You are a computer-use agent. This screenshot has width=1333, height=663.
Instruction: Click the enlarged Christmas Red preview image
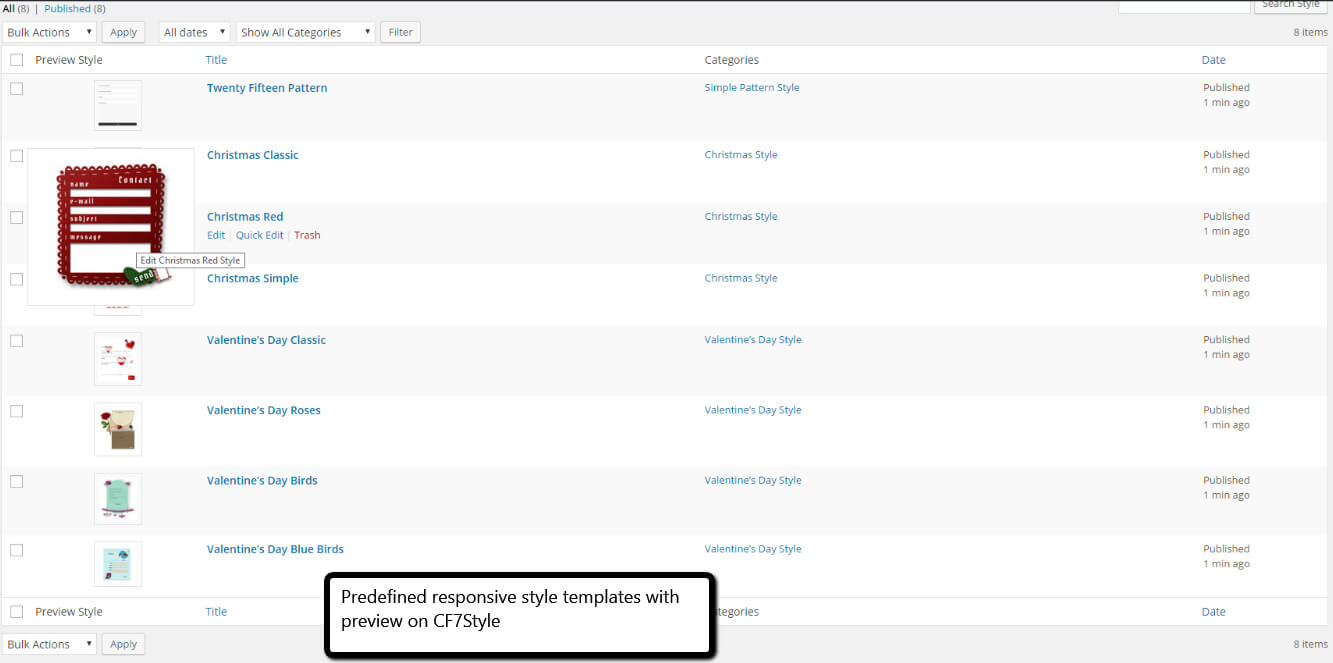click(110, 227)
